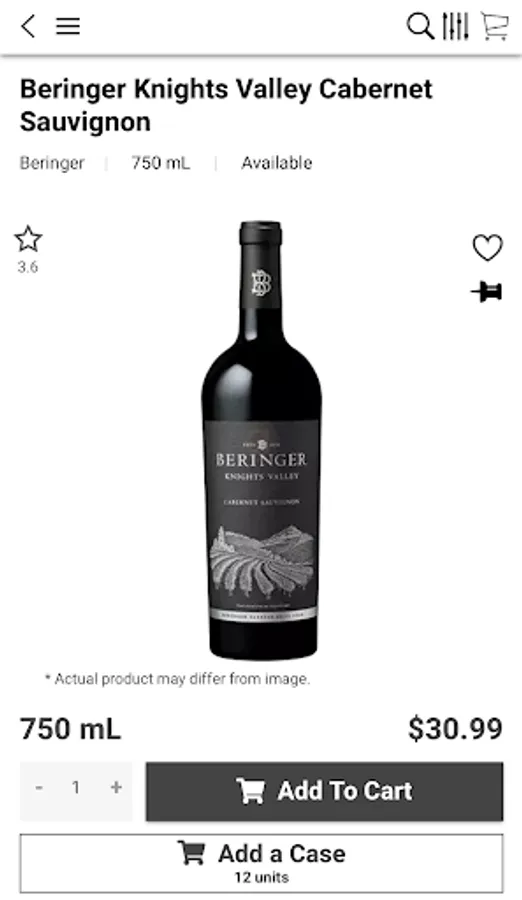
Task: Tap the 750 mL size label by price
Action: pyautogui.click(x=71, y=729)
